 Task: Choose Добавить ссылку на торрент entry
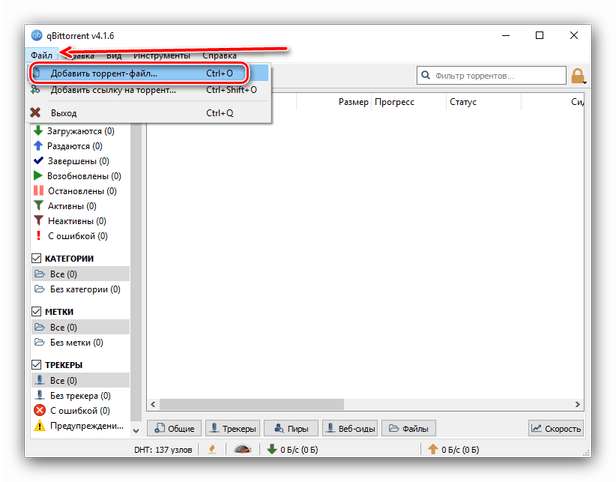112,91
